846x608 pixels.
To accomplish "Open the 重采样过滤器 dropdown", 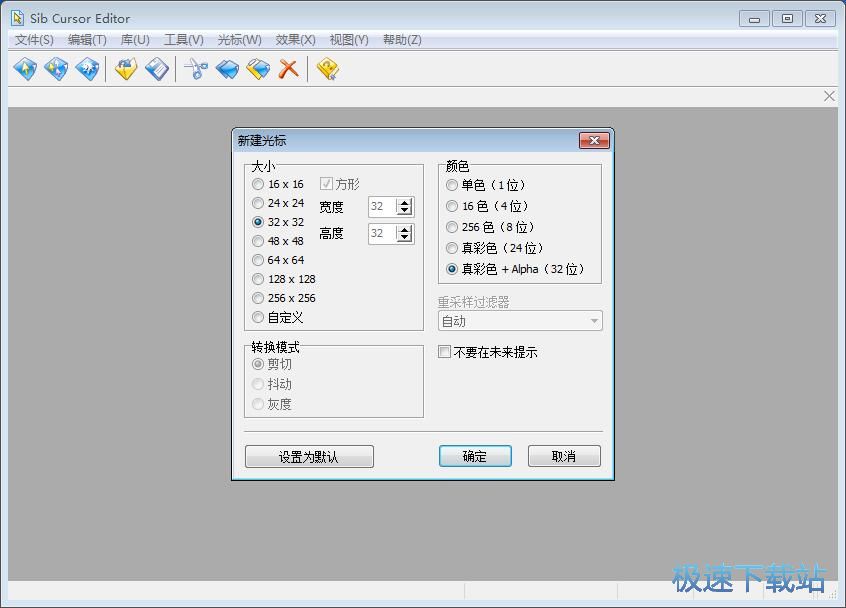I will coord(596,320).
